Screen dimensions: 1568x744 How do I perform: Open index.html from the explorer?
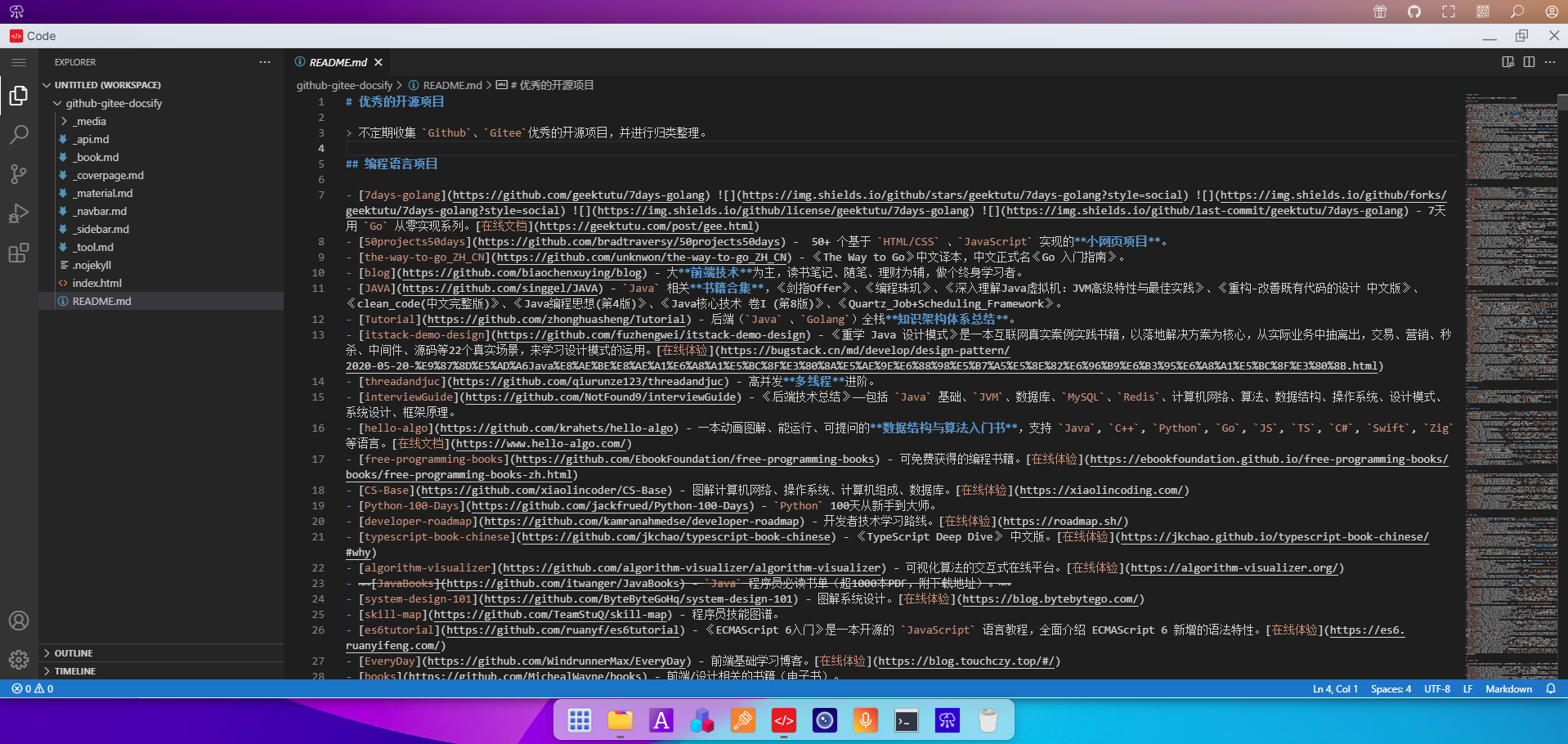tap(96, 283)
